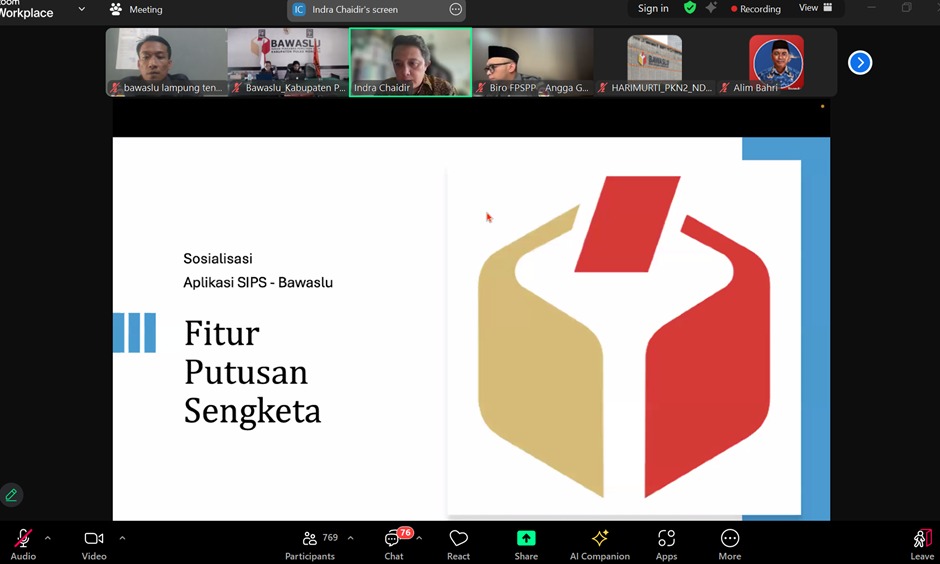Click the AI sparkle icon in title bar
The image size is (940, 564).
[x=711, y=8]
